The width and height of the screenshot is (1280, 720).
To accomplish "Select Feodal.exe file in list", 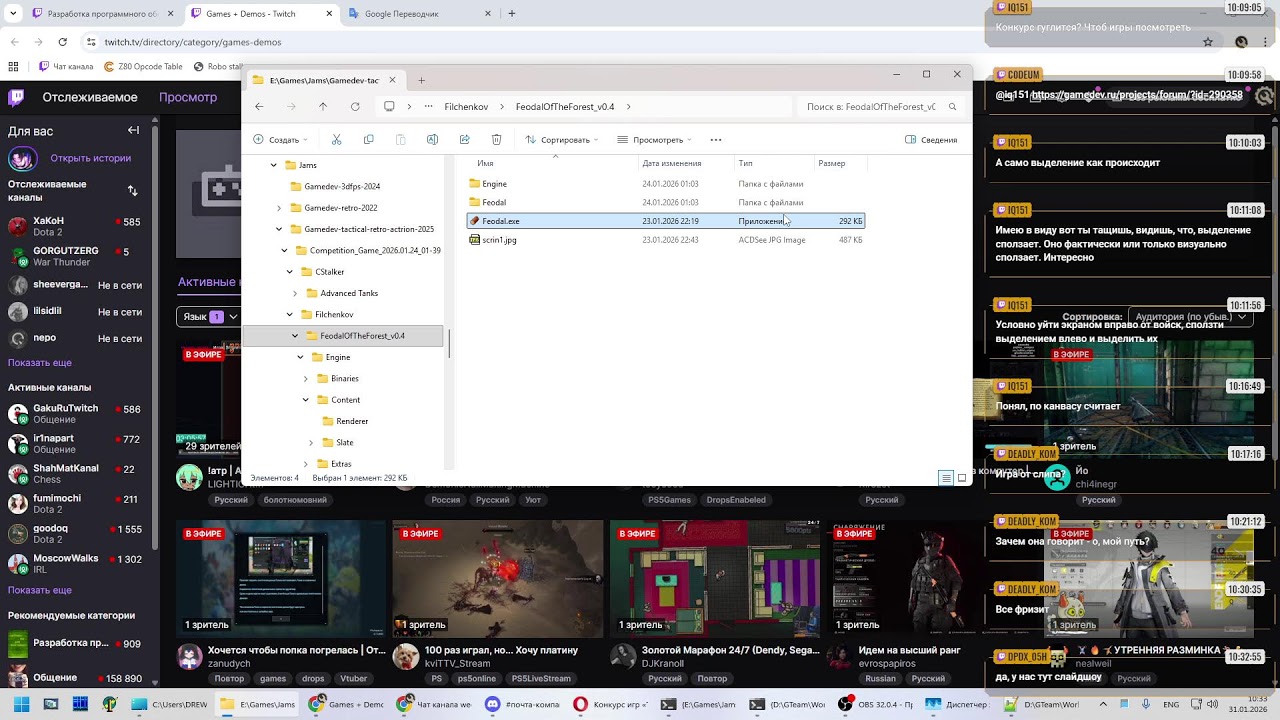I will click(666, 221).
